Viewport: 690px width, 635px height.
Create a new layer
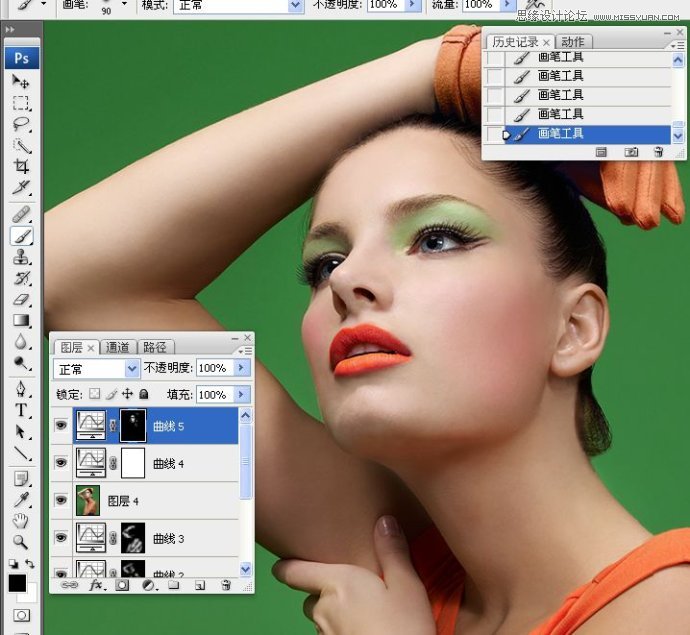click(x=200, y=585)
